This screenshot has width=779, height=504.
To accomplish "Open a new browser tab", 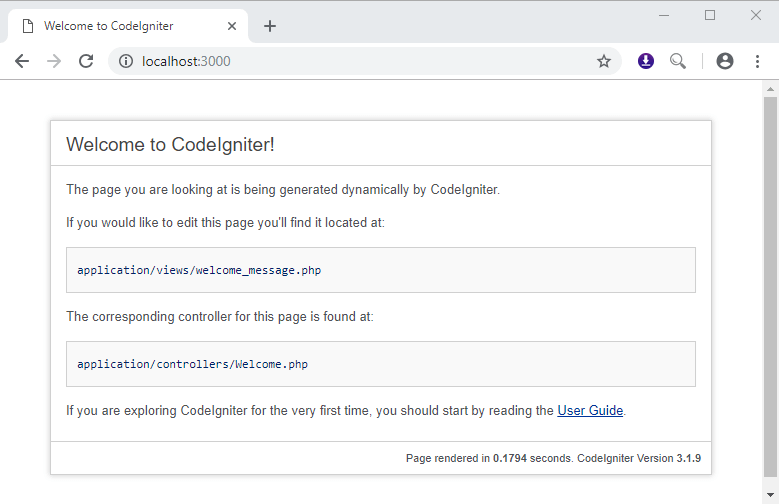I will pos(270,26).
